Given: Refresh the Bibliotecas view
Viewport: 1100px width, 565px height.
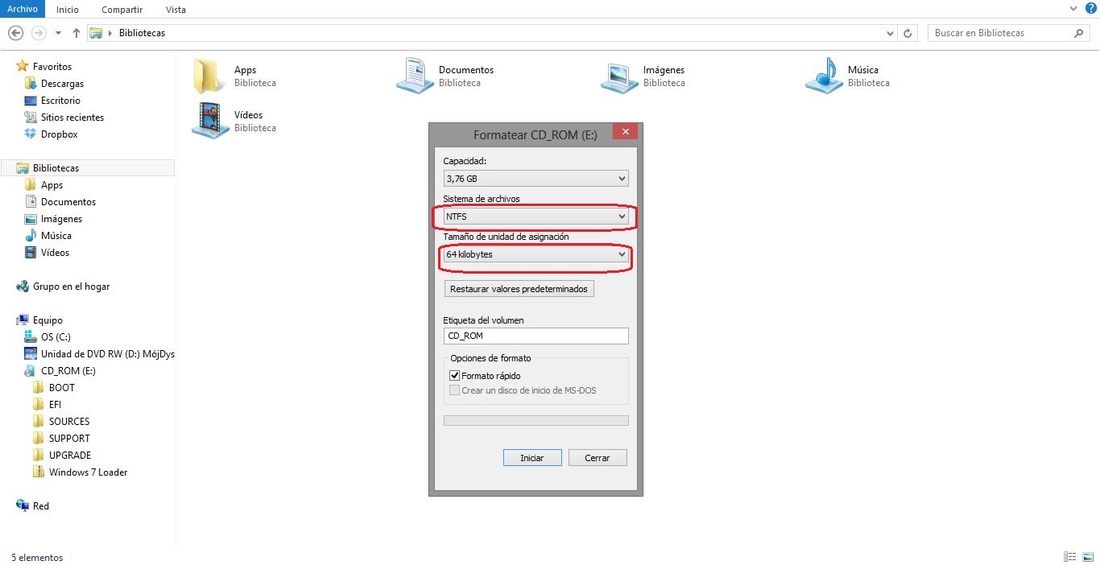Looking at the screenshot, I should pos(908,33).
